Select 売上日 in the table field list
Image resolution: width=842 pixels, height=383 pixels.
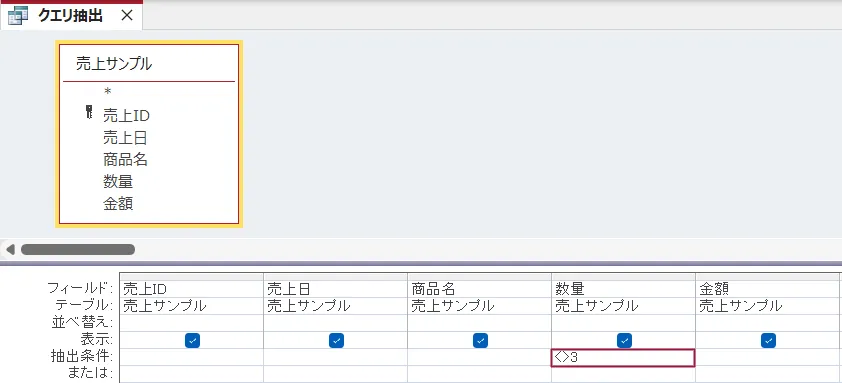click(x=125, y=138)
